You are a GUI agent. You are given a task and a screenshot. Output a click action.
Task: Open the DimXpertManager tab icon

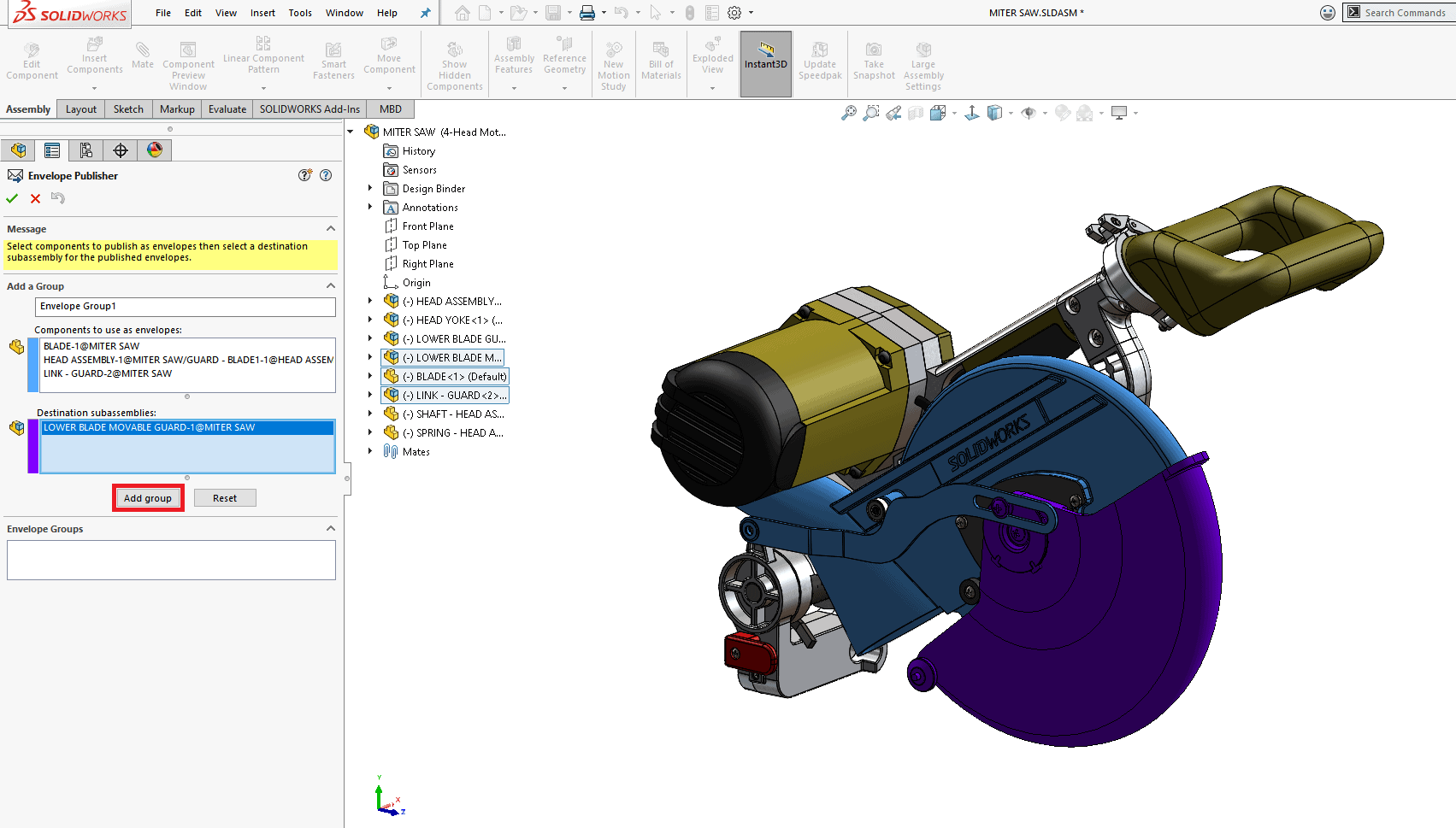(121, 150)
